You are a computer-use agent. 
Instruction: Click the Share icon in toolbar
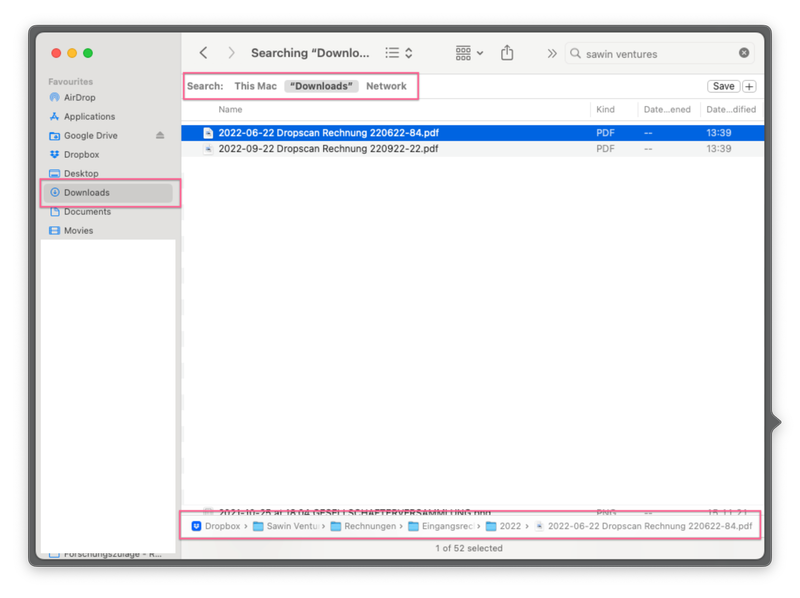pos(508,53)
